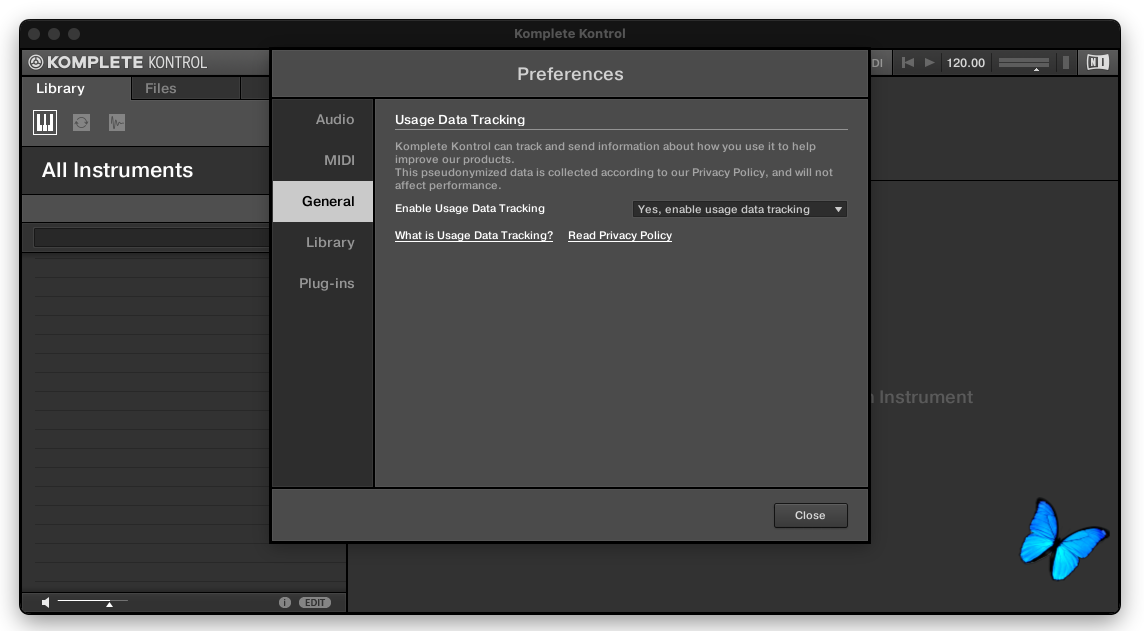Viewport: 1144px width, 631px height.
Task: Click the blue butterfly overlay icon
Action: pyautogui.click(x=1062, y=540)
